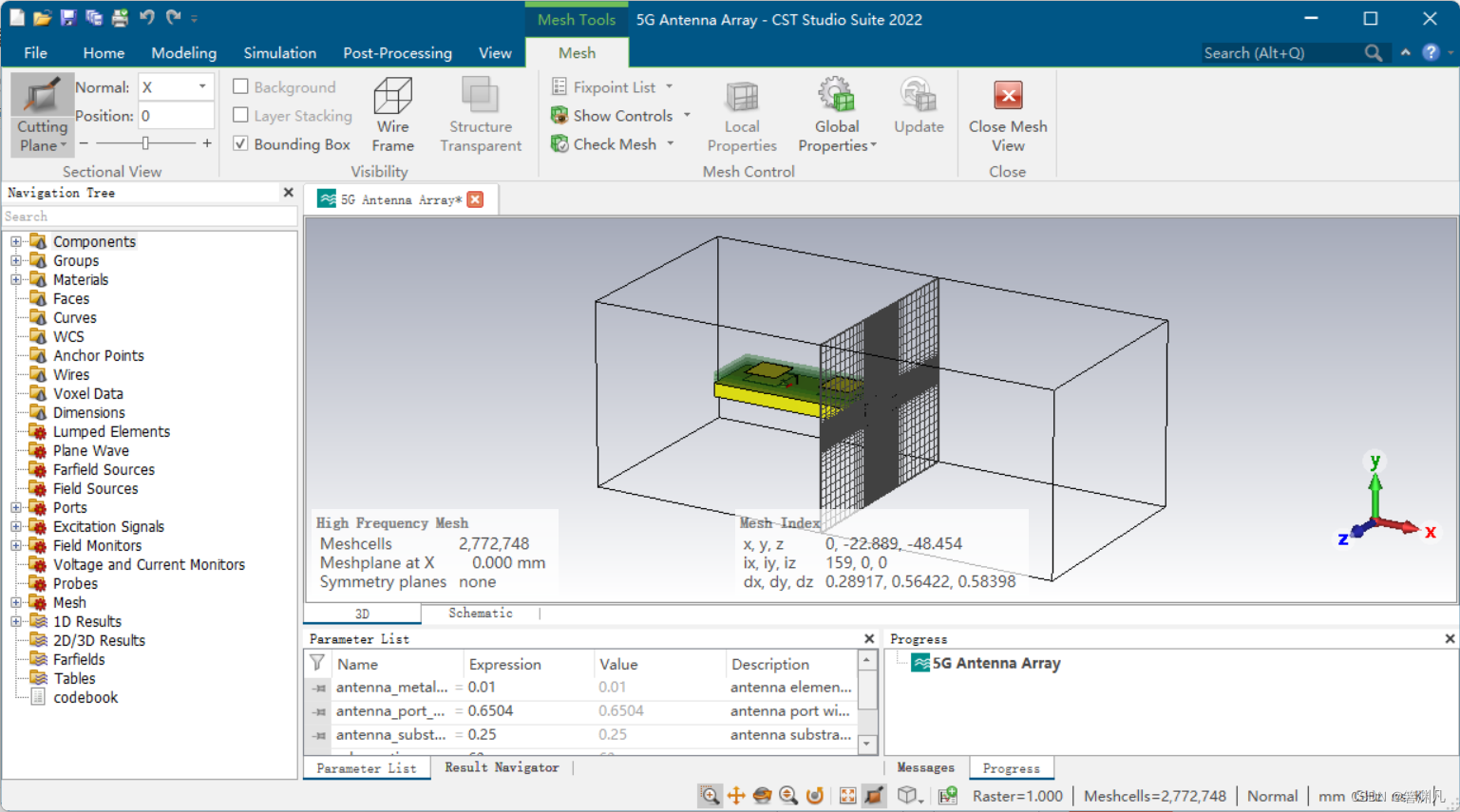This screenshot has height=812, width=1460.
Task: Expand the Ports tree node
Action: click(16, 507)
